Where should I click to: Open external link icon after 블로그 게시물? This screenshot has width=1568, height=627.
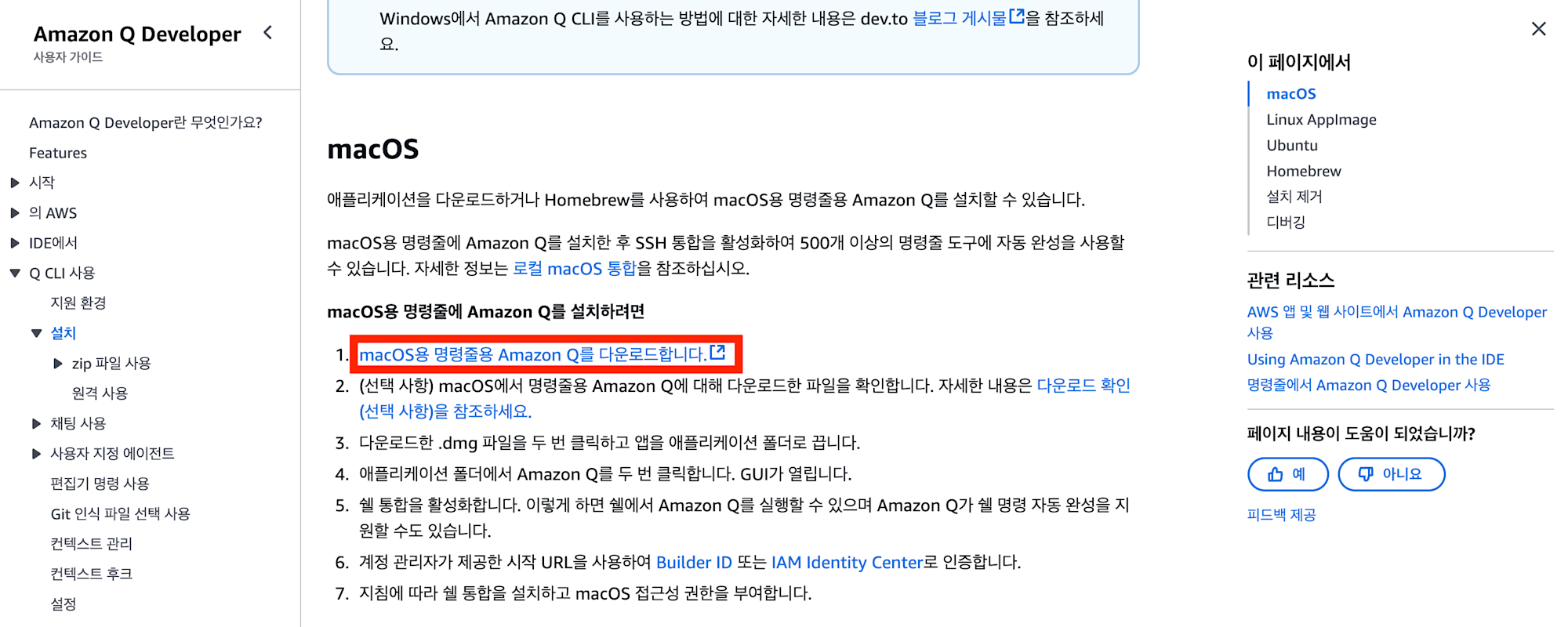(x=1017, y=16)
